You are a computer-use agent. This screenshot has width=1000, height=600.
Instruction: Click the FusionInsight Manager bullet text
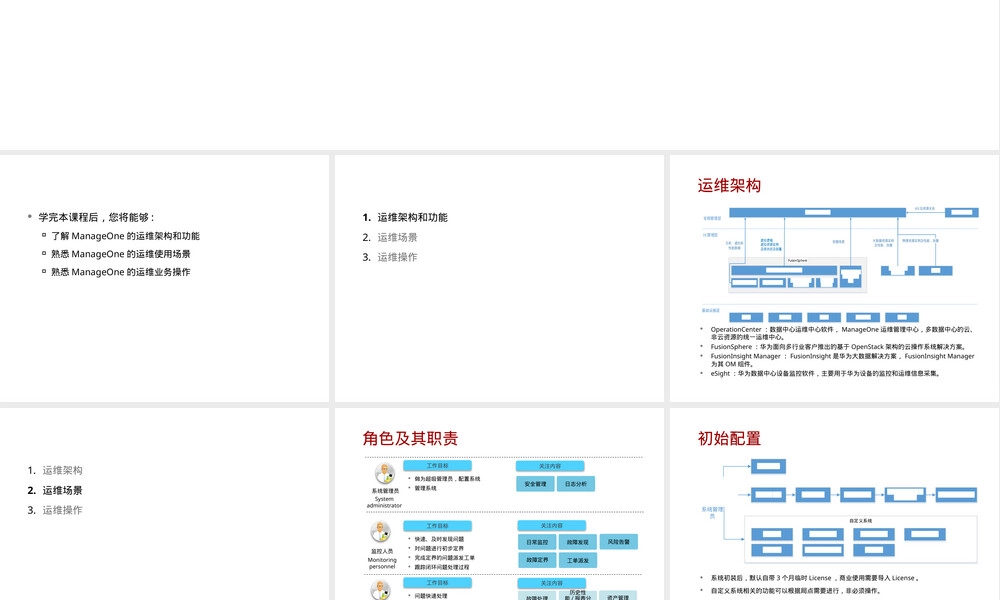click(x=842, y=360)
